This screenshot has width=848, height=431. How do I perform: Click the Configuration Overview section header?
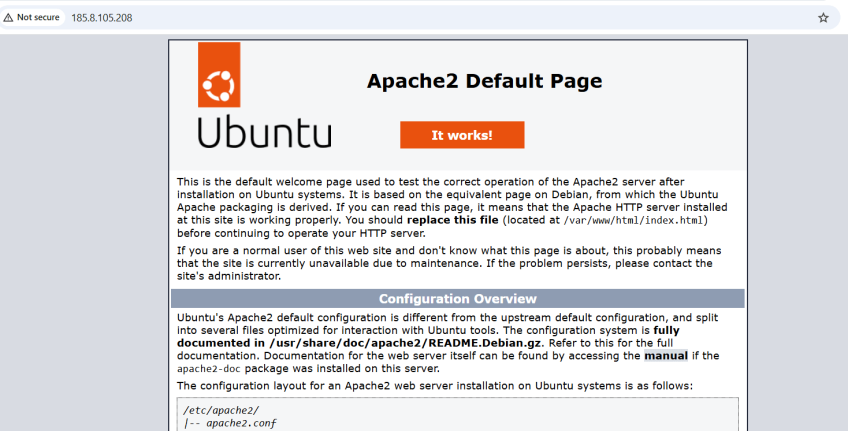tap(457, 299)
